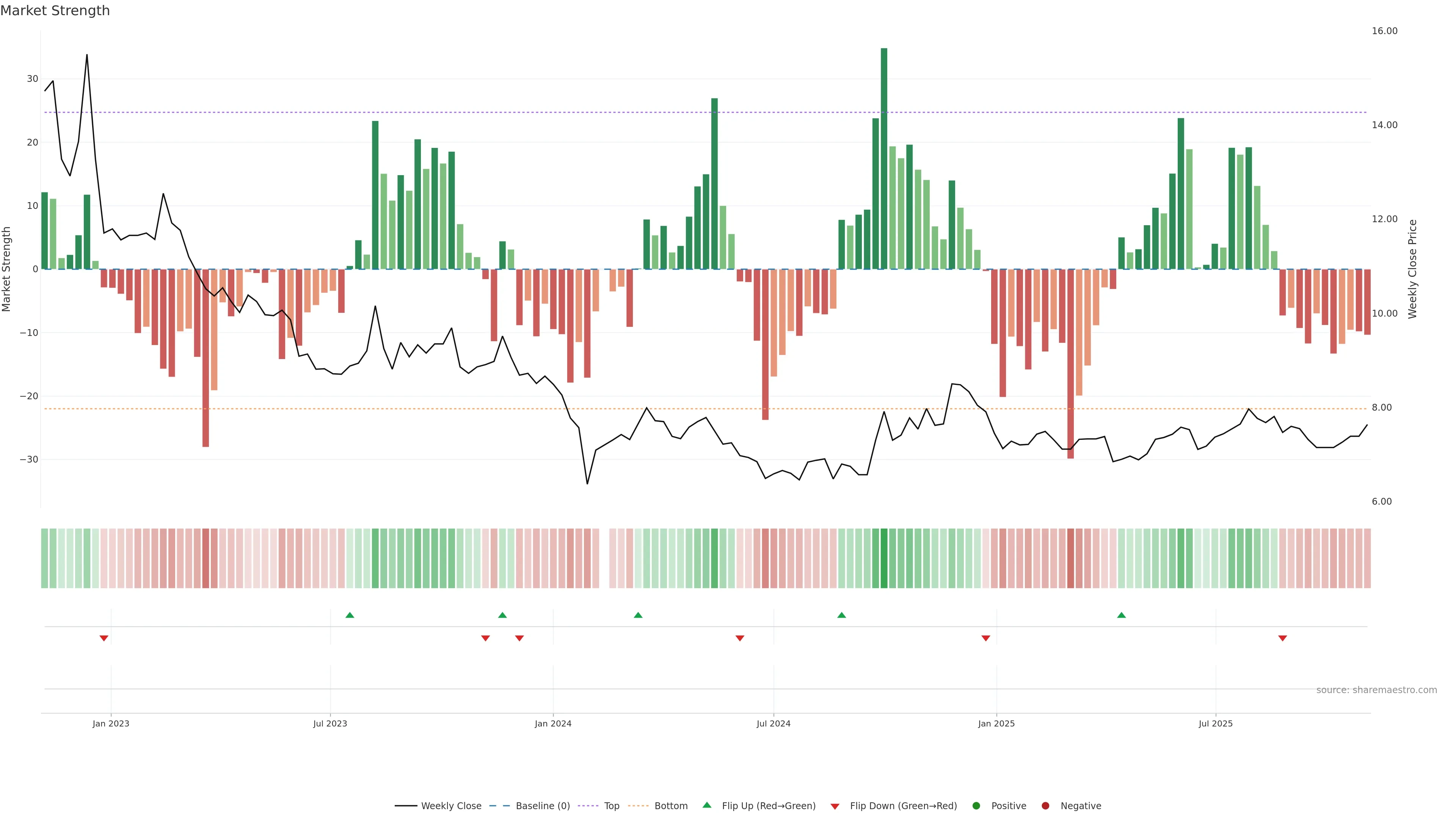Click the last red flip-down marker after Jul 2025
This screenshot has height=819, width=1456.
tap(1282, 638)
